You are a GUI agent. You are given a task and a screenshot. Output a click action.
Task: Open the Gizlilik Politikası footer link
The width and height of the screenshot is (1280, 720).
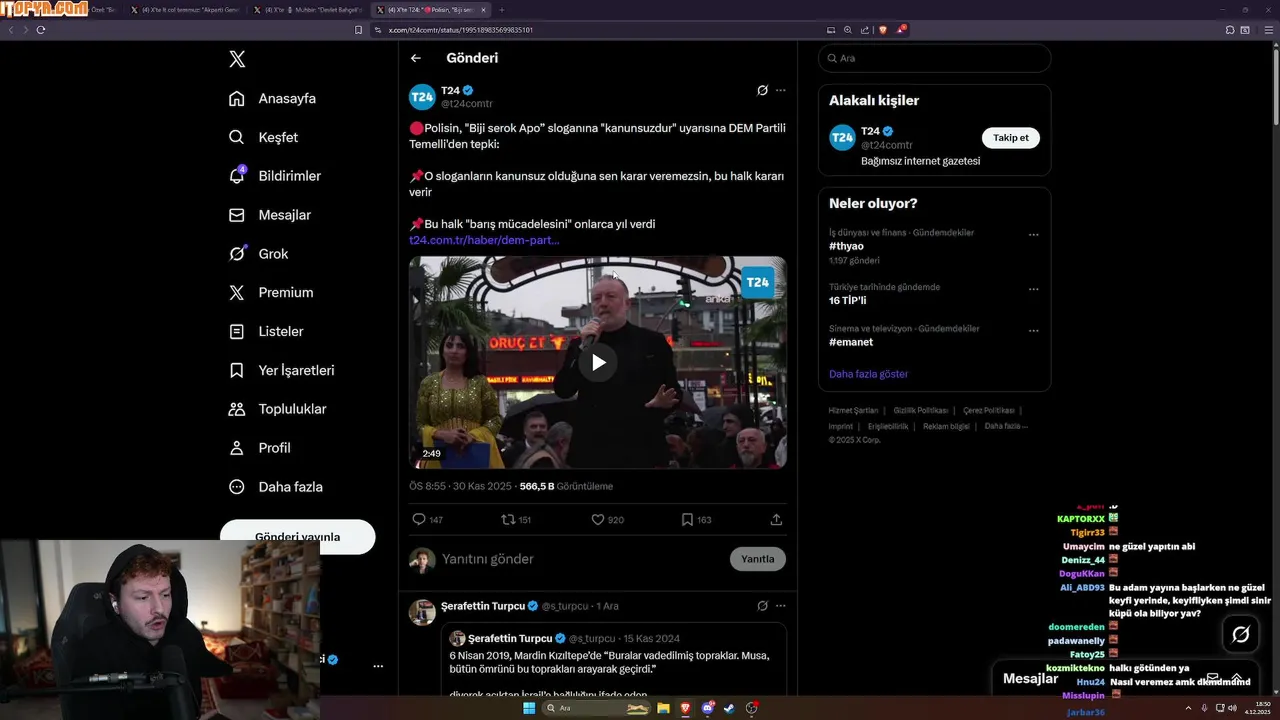coord(921,411)
